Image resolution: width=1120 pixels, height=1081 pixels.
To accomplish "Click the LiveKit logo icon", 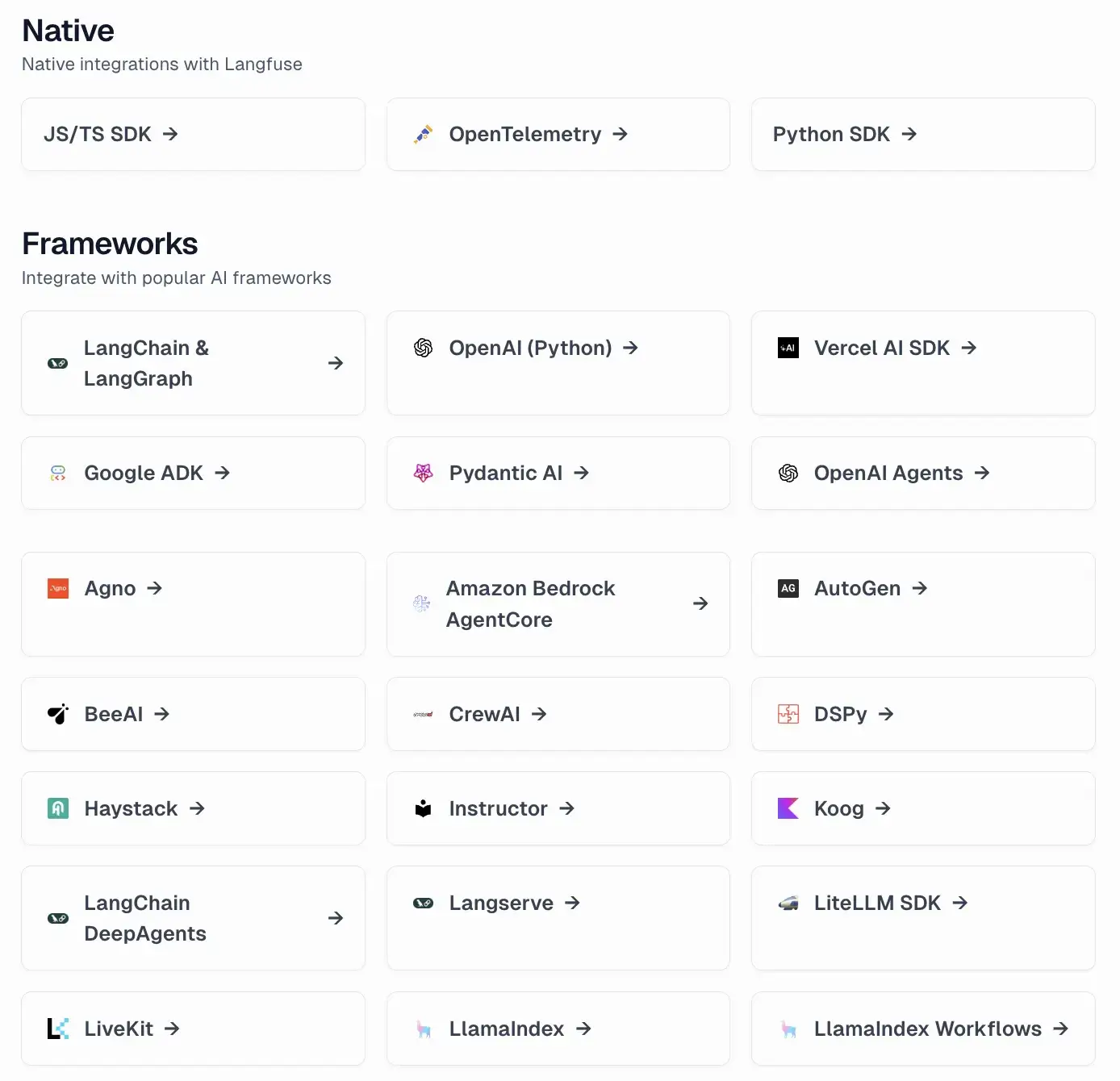I will coord(58,1029).
